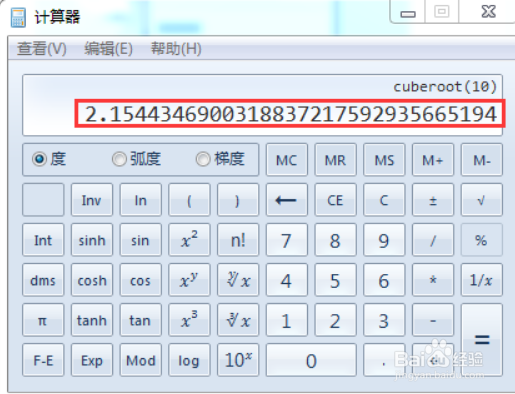Click the tanh button
This screenshot has height=394, width=515.
tap(92, 320)
